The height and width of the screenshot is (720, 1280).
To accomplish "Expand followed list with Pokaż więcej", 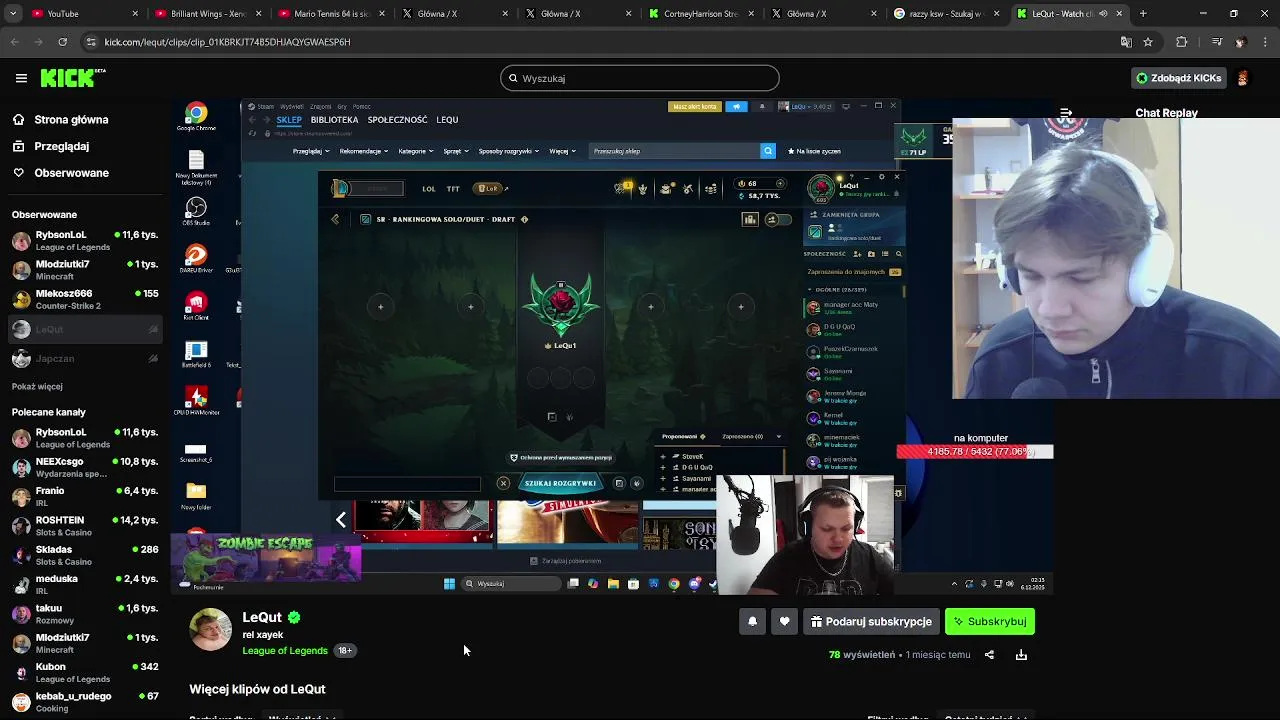I will click(x=37, y=387).
